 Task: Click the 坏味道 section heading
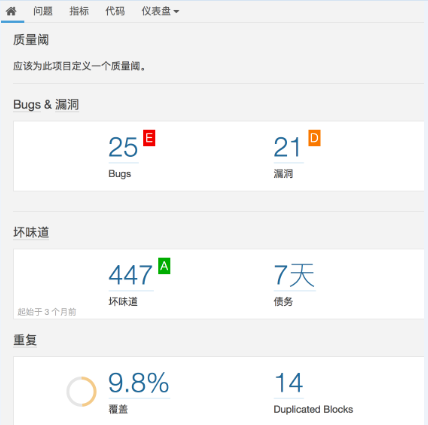coord(31,232)
